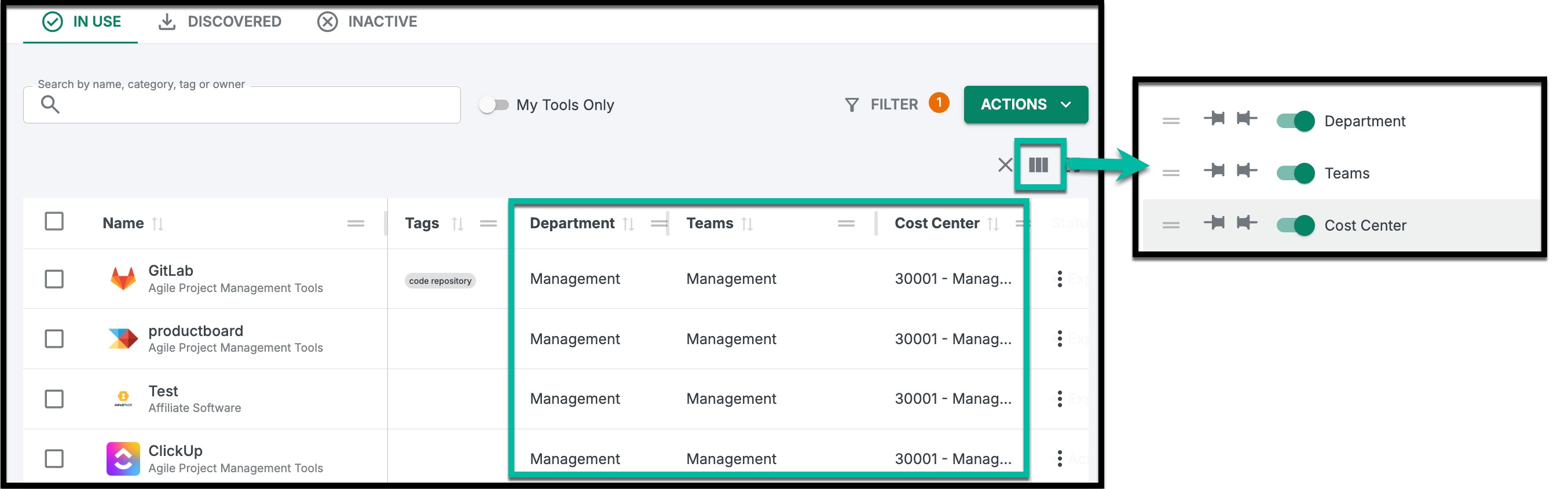Open kebab menu for GitLab row

point(1059,279)
